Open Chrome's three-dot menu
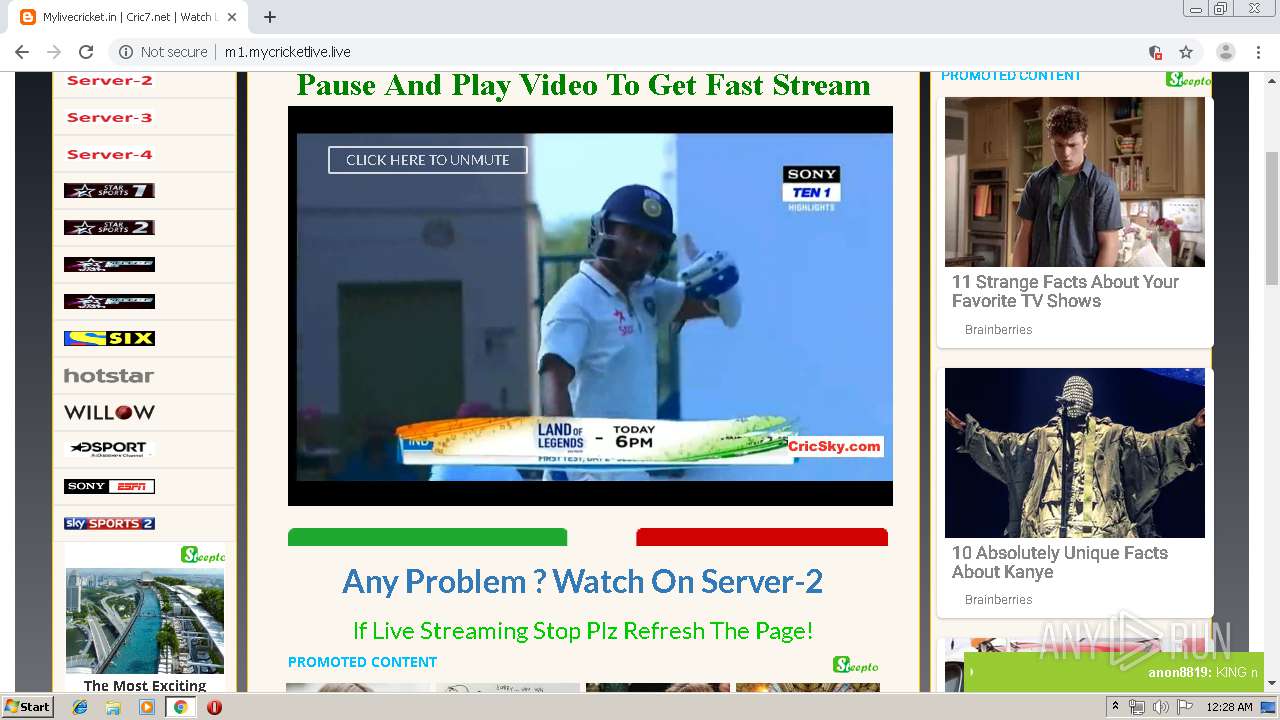 point(1258,52)
